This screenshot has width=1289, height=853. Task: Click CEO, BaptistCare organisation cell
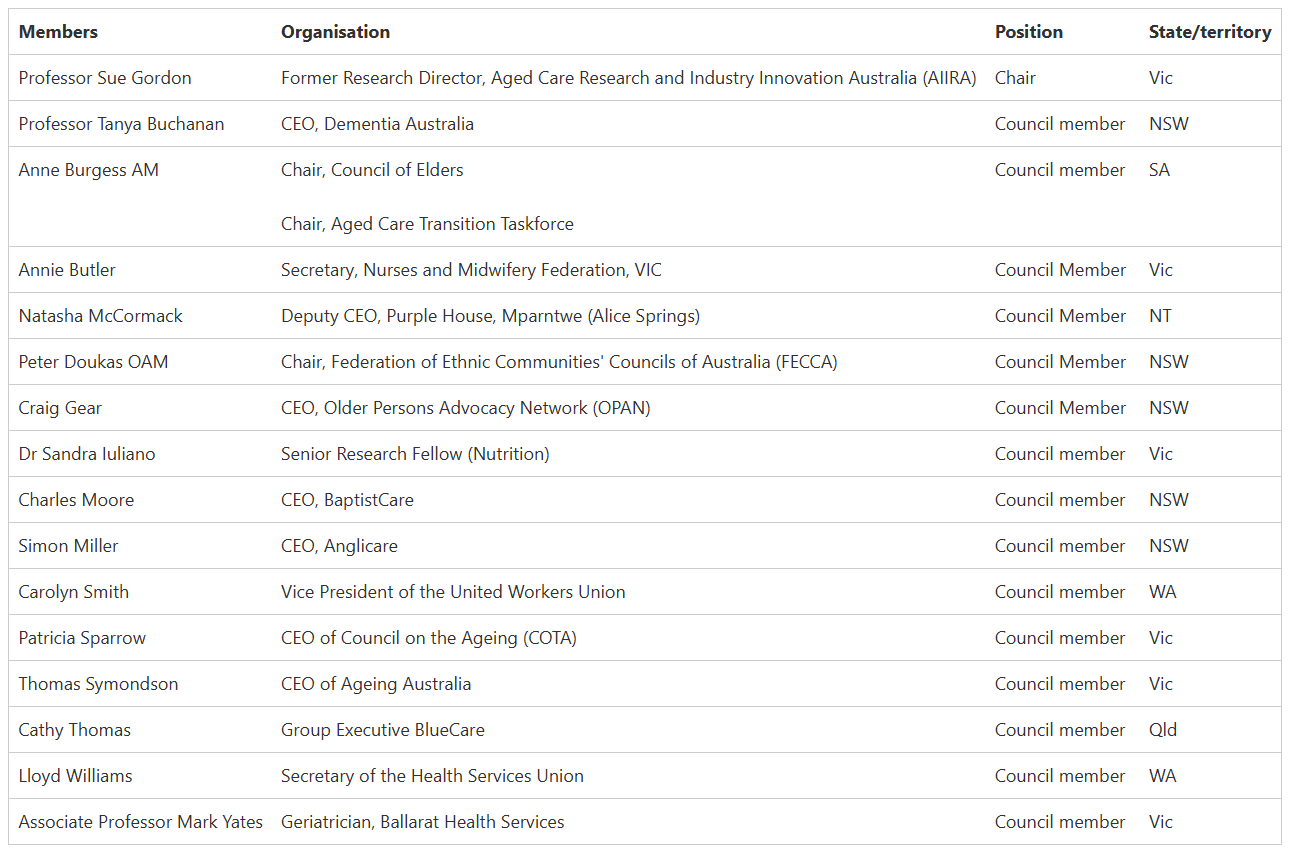347,500
